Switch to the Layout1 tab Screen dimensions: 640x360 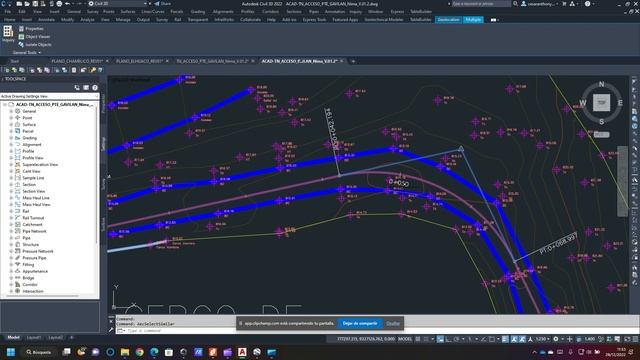click(34, 338)
